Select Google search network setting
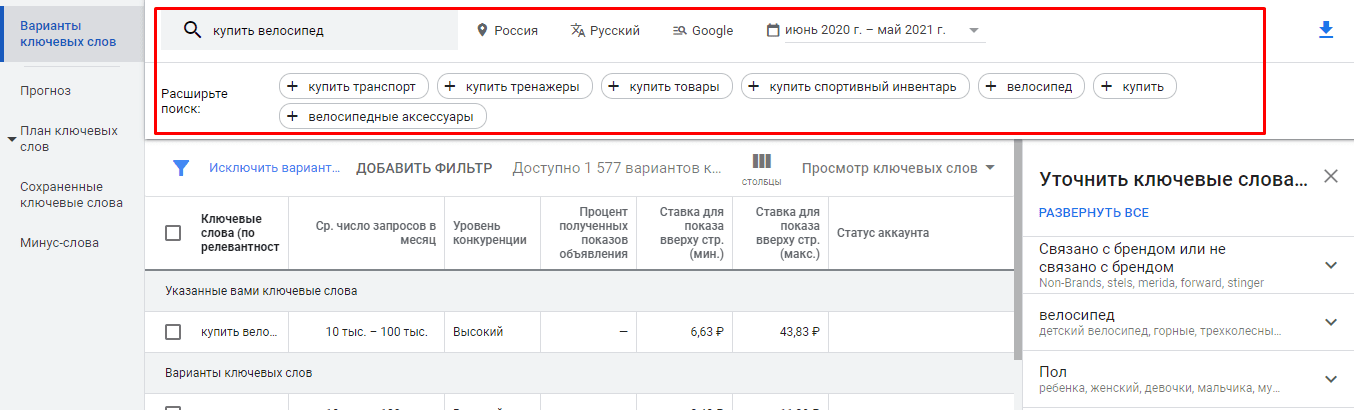The image size is (1354, 410). tap(703, 31)
